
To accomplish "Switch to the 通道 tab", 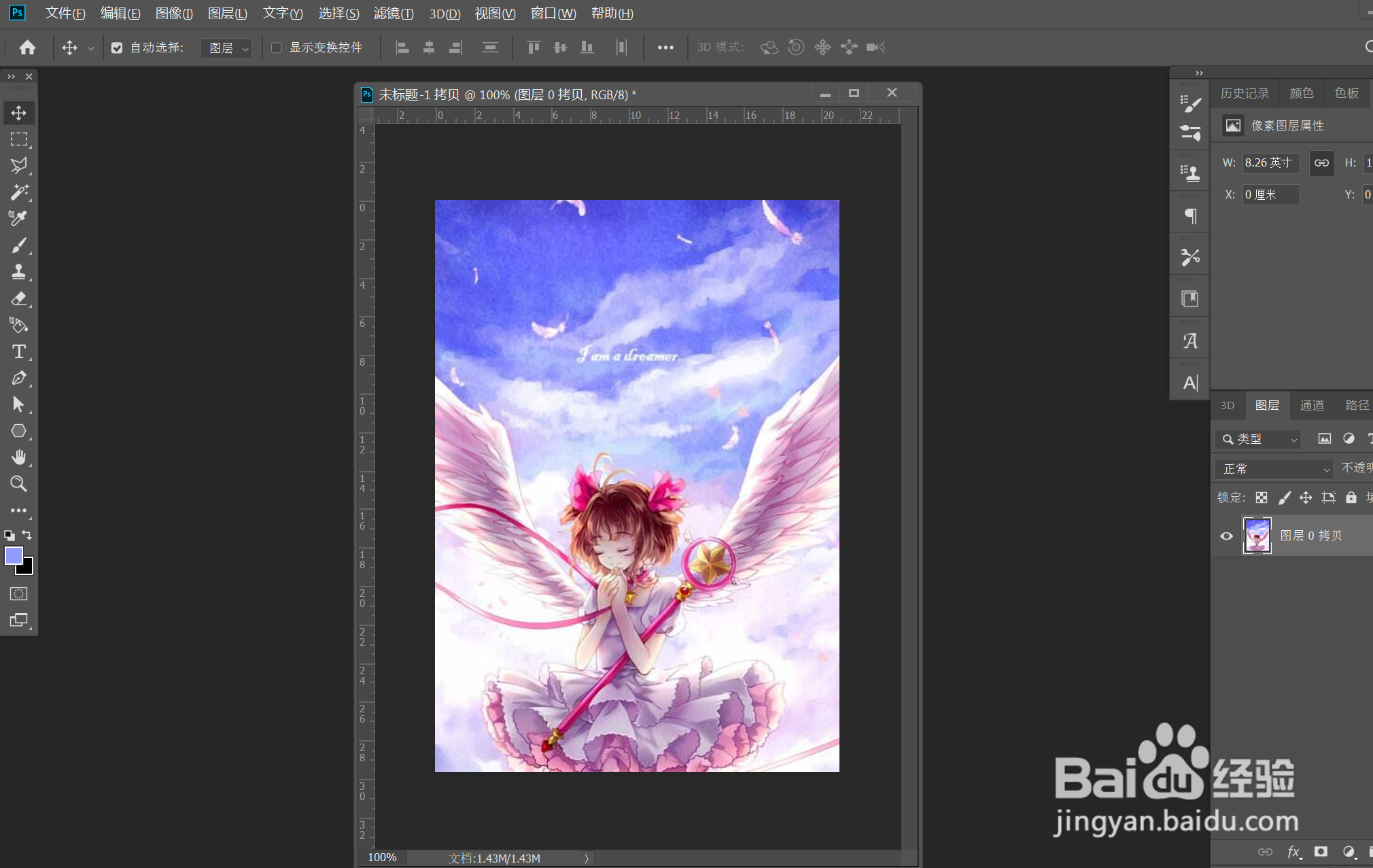I will coord(1312,405).
